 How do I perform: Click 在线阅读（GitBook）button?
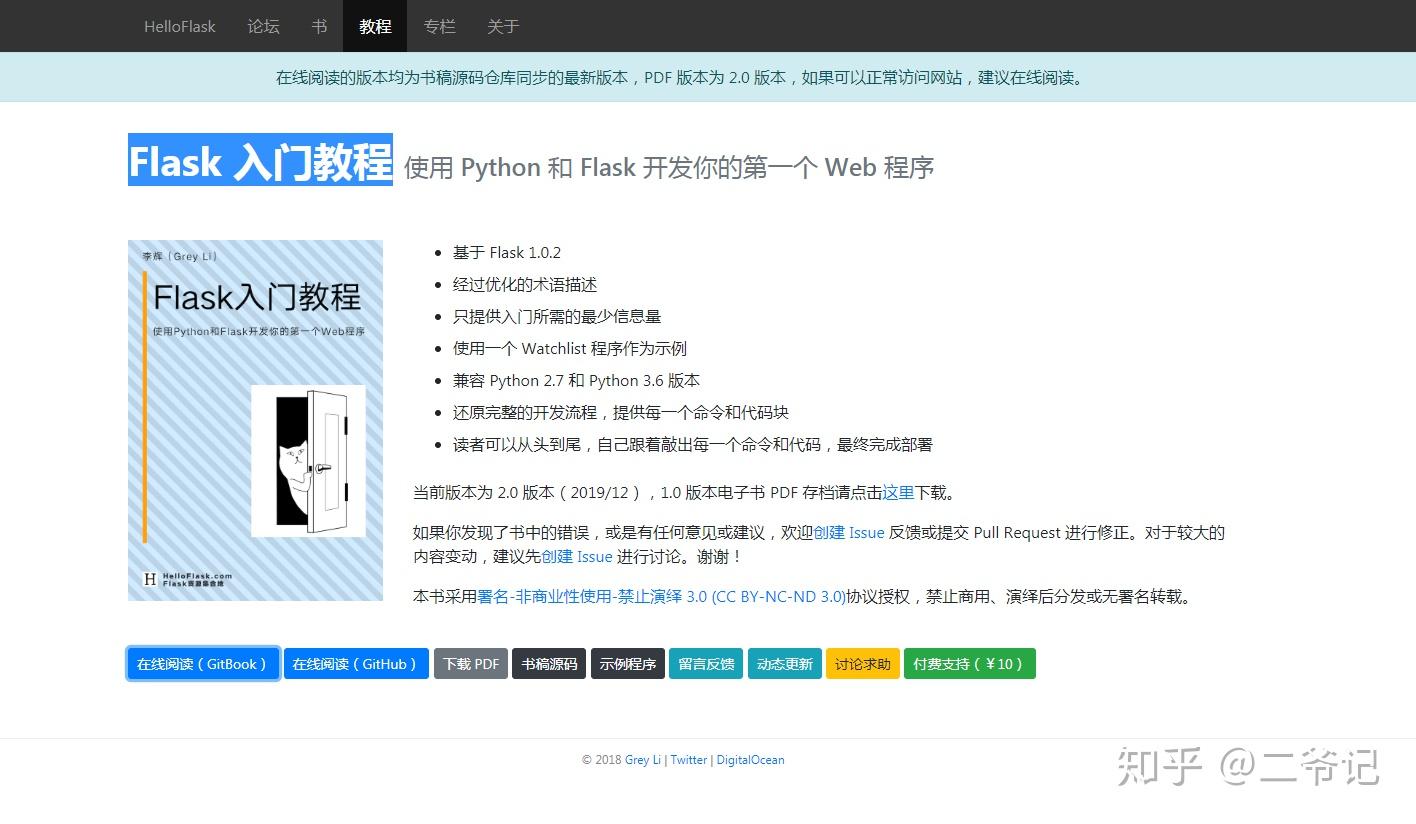[x=203, y=664]
